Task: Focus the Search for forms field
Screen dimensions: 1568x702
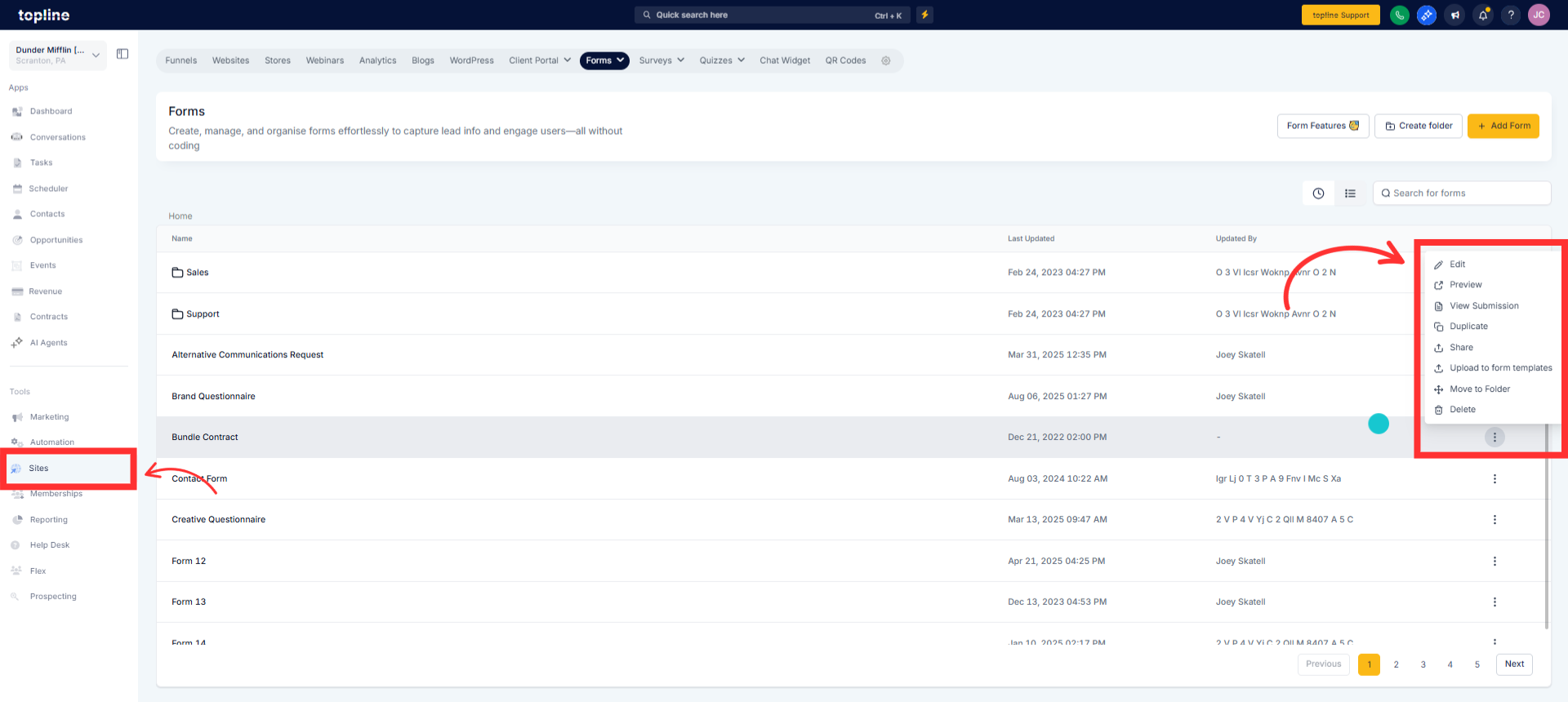Action: point(1462,193)
